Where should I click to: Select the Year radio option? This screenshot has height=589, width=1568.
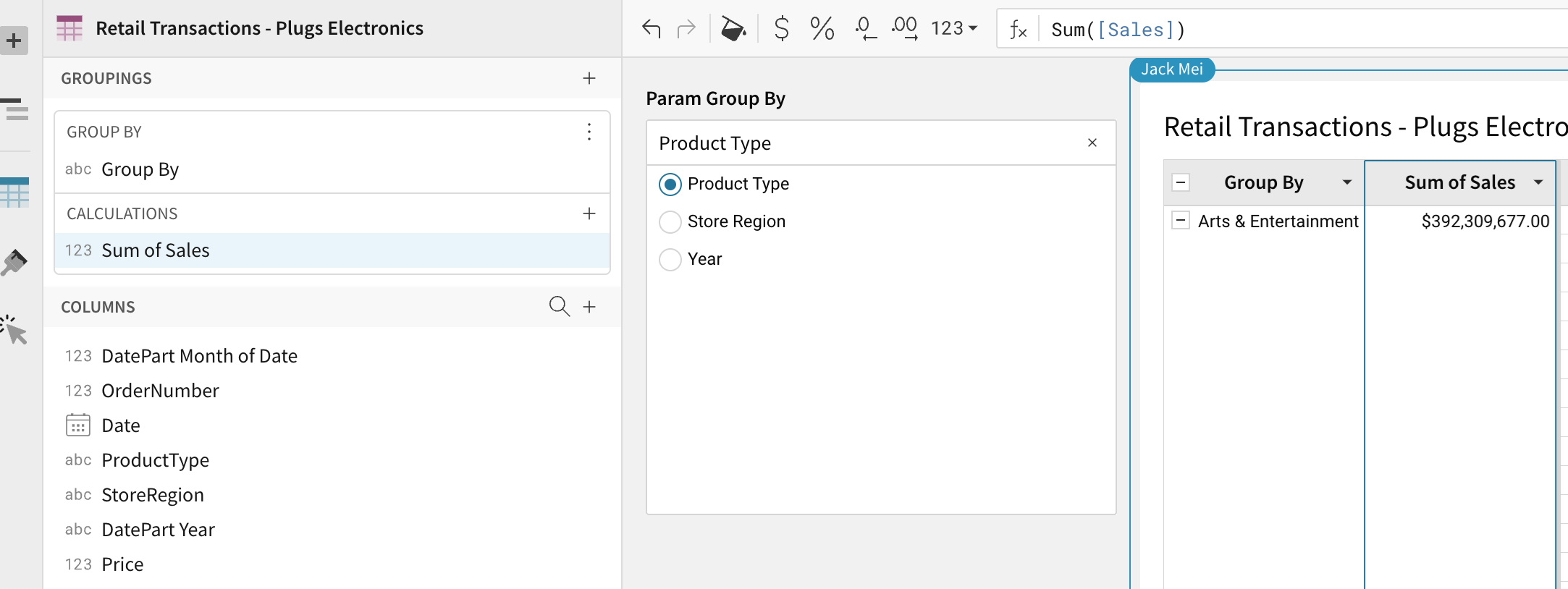click(x=670, y=259)
